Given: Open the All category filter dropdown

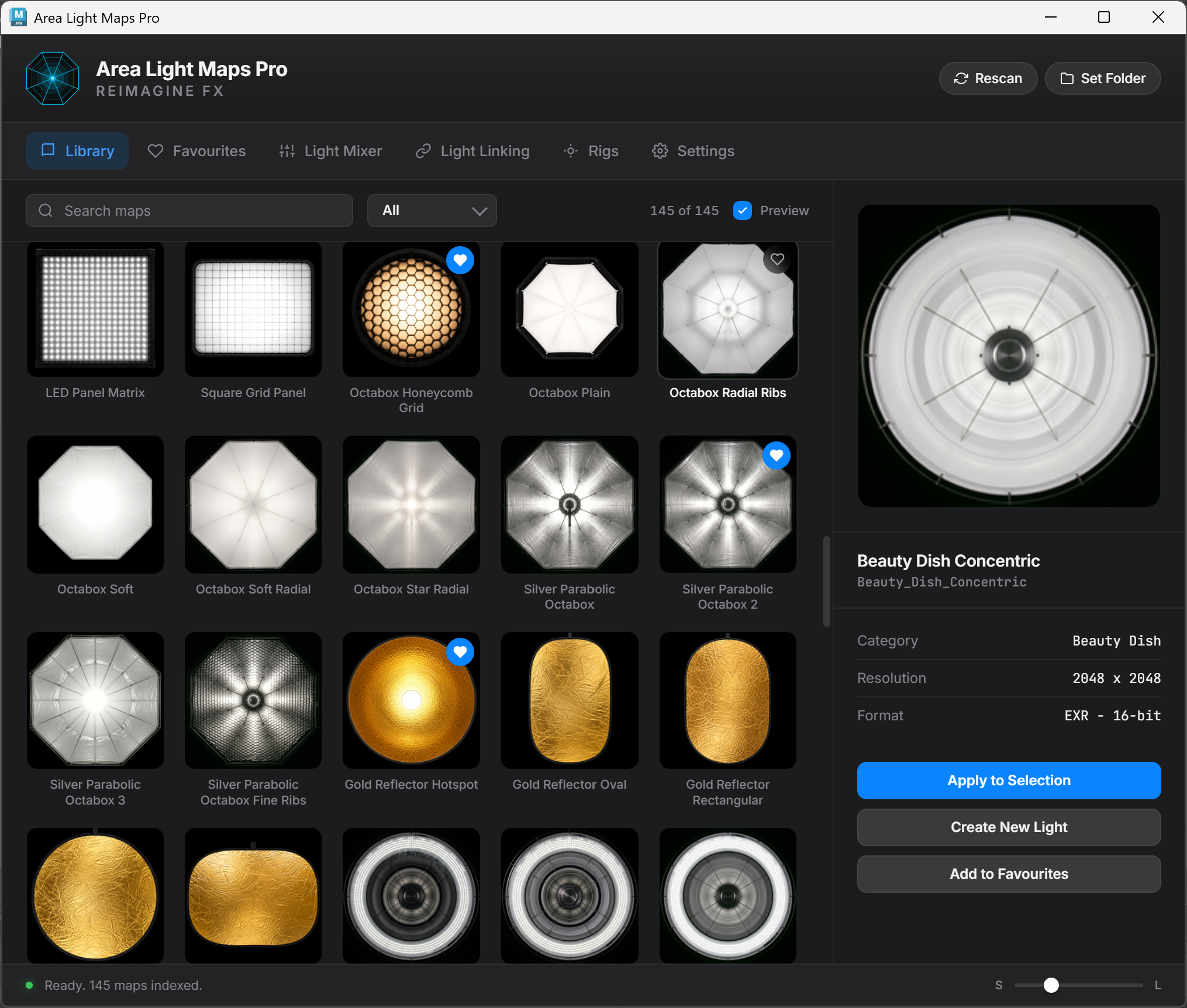Looking at the screenshot, I should click(x=432, y=210).
